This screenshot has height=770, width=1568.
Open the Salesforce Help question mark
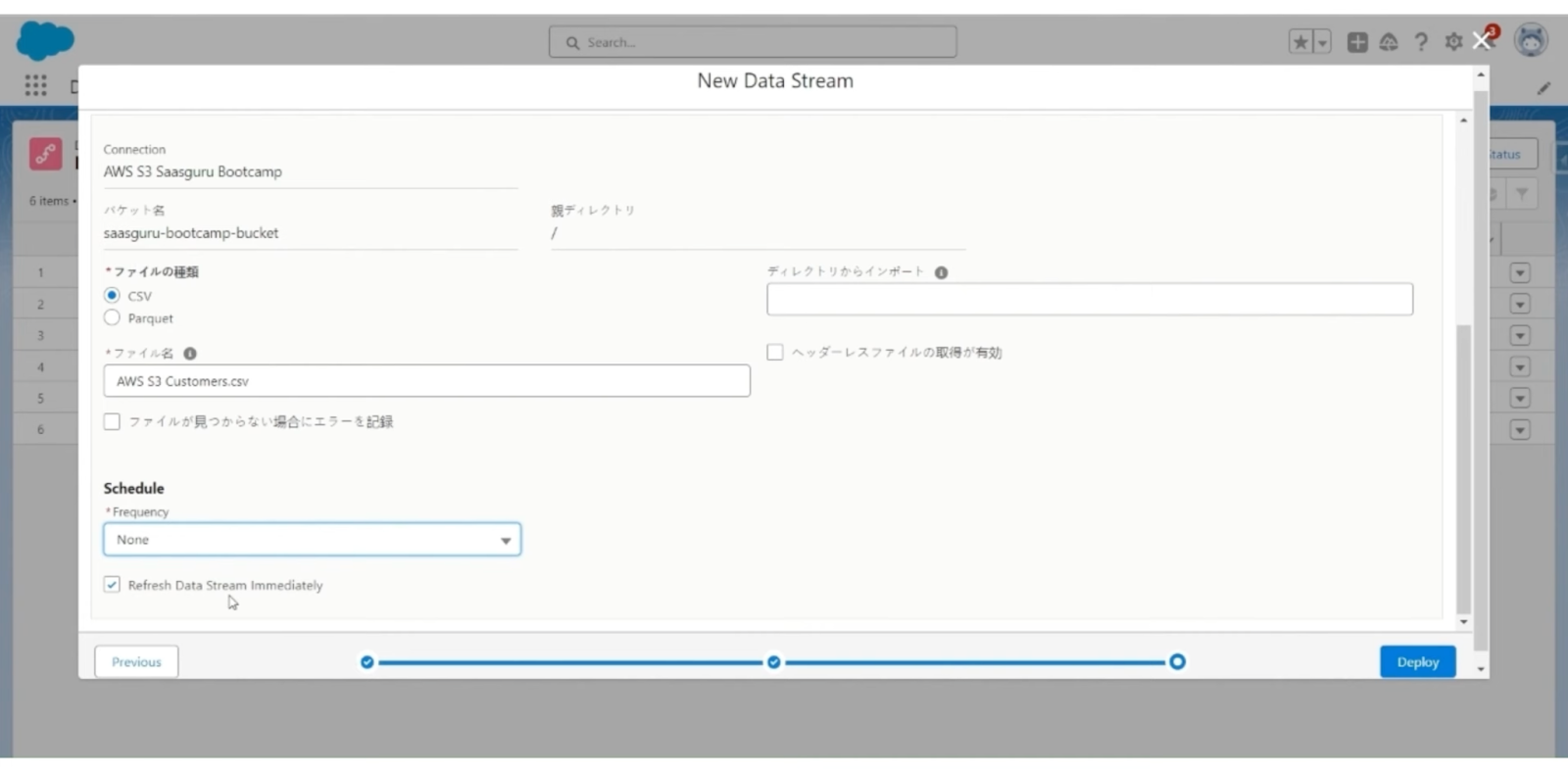coord(1421,42)
